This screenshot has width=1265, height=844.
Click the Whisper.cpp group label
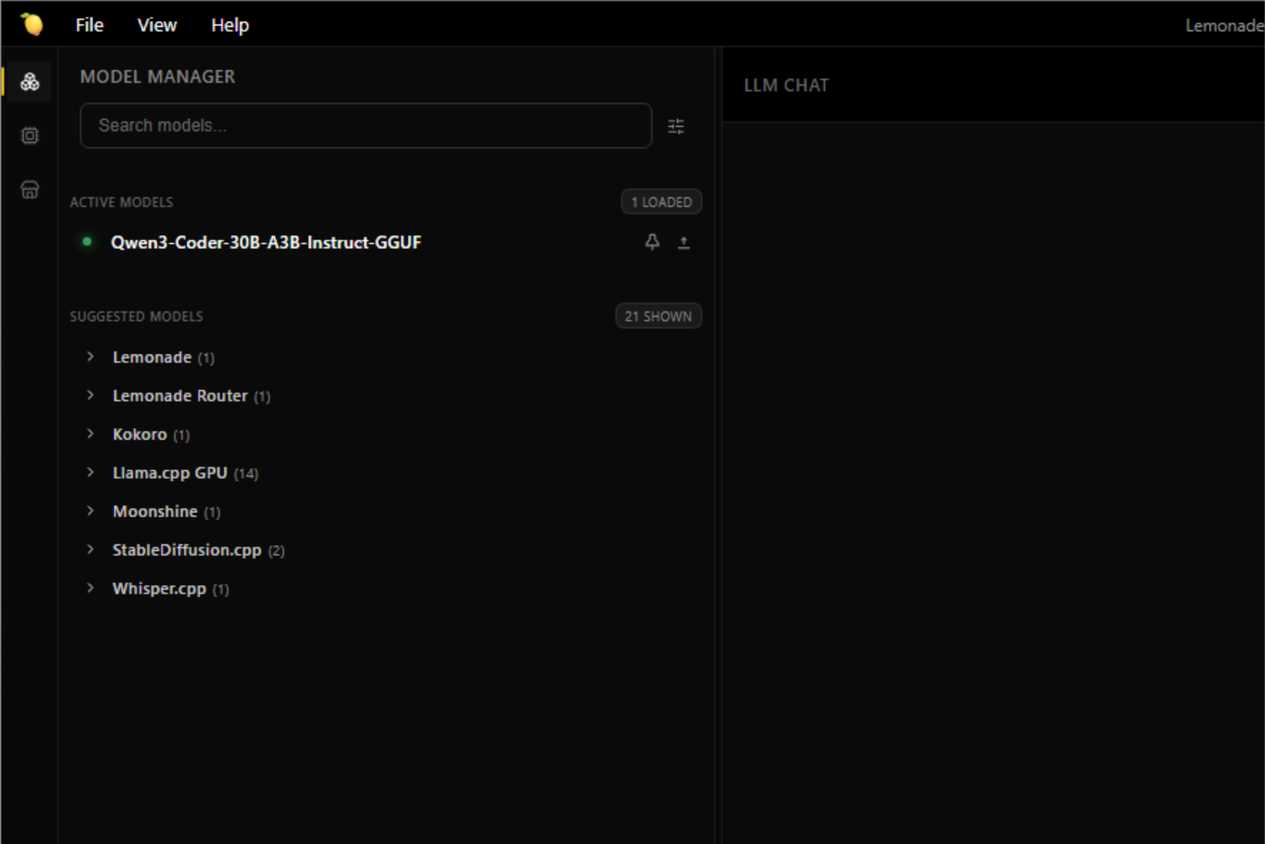[159, 589]
